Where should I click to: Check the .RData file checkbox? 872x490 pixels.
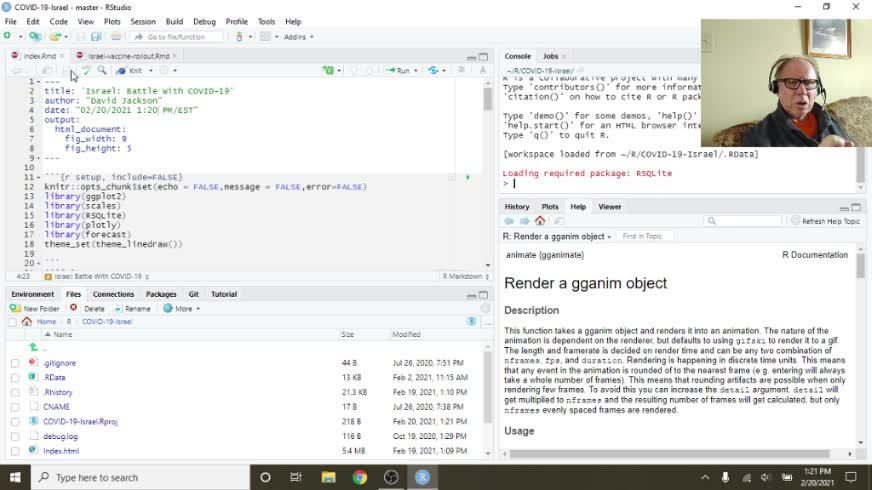[x=15, y=378]
